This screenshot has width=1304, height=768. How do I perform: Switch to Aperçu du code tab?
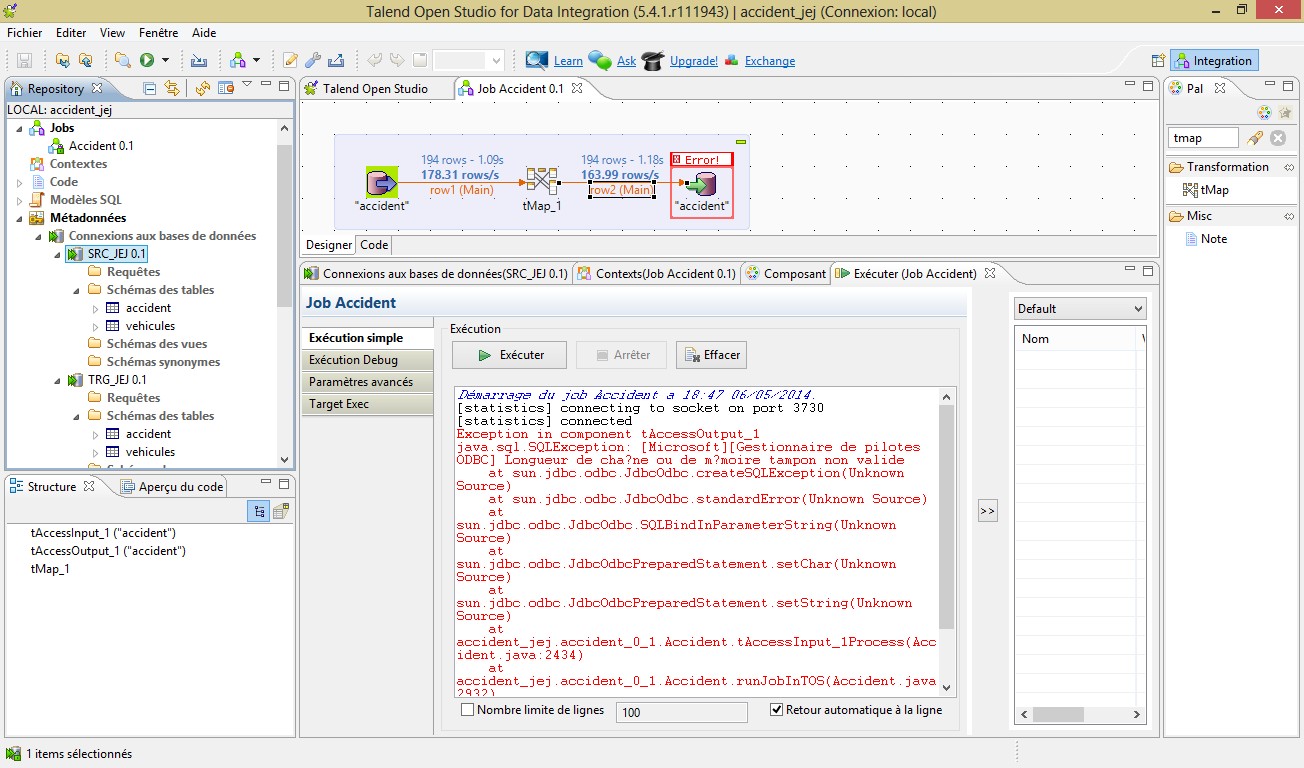172,486
